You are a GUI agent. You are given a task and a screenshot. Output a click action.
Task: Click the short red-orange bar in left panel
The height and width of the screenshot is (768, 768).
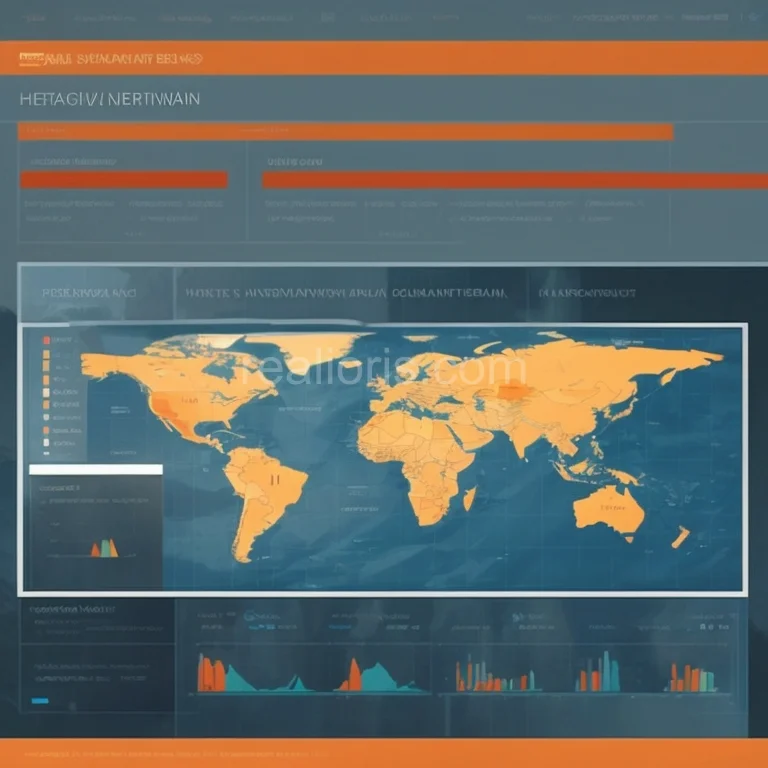tap(124, 180)
